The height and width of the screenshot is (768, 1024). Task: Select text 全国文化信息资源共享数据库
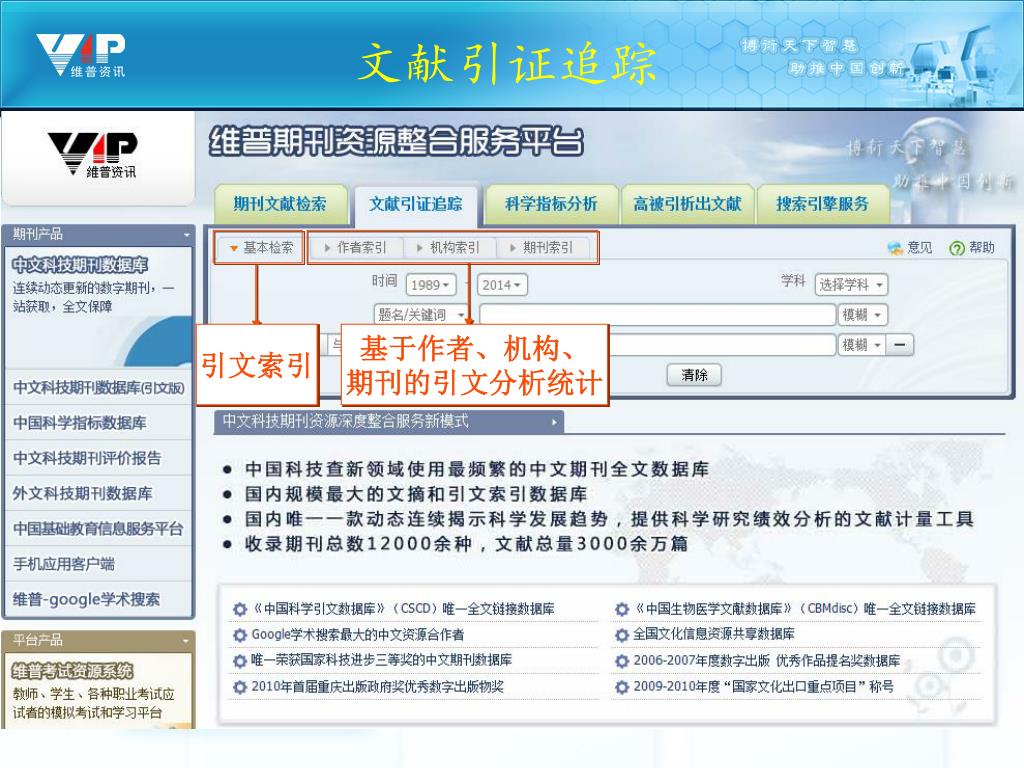714,633
